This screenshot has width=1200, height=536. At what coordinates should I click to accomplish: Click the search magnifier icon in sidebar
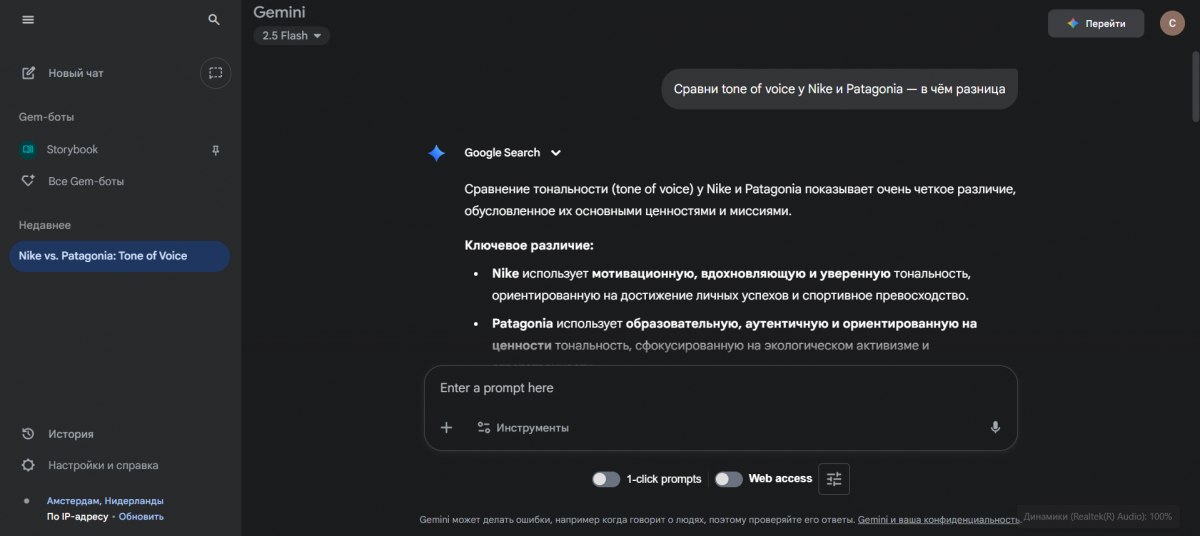pyautogui.click(x=214, y=19)
